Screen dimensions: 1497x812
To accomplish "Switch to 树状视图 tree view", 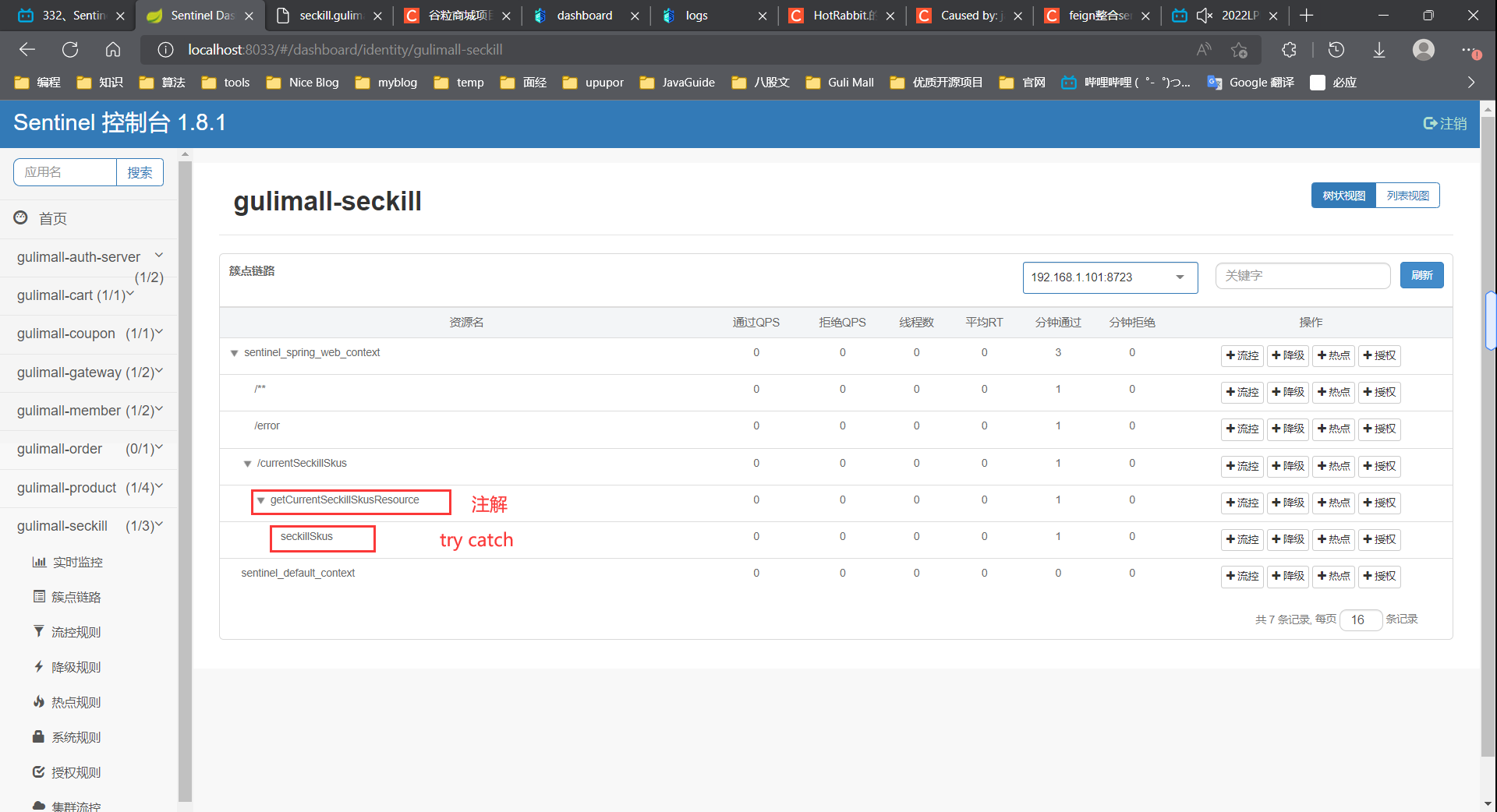I will 1343,196.
